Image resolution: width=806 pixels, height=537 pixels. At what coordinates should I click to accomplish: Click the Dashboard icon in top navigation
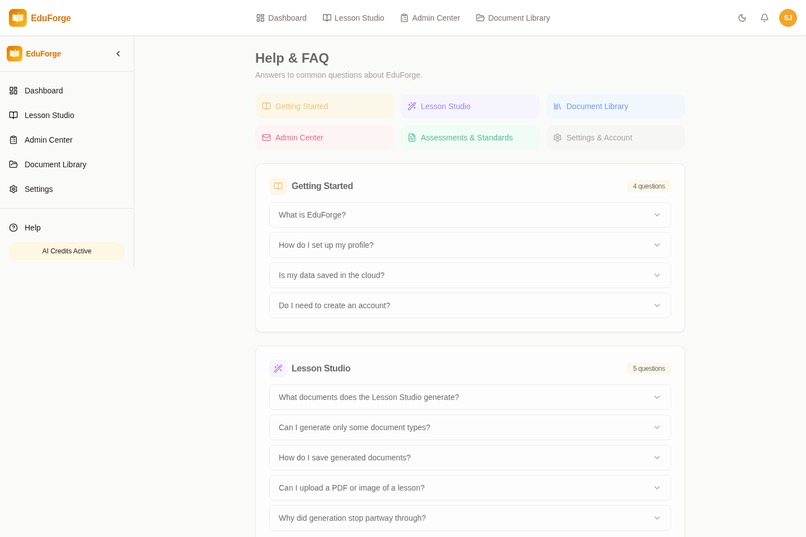pyautogui.click(x=260, y=18)
